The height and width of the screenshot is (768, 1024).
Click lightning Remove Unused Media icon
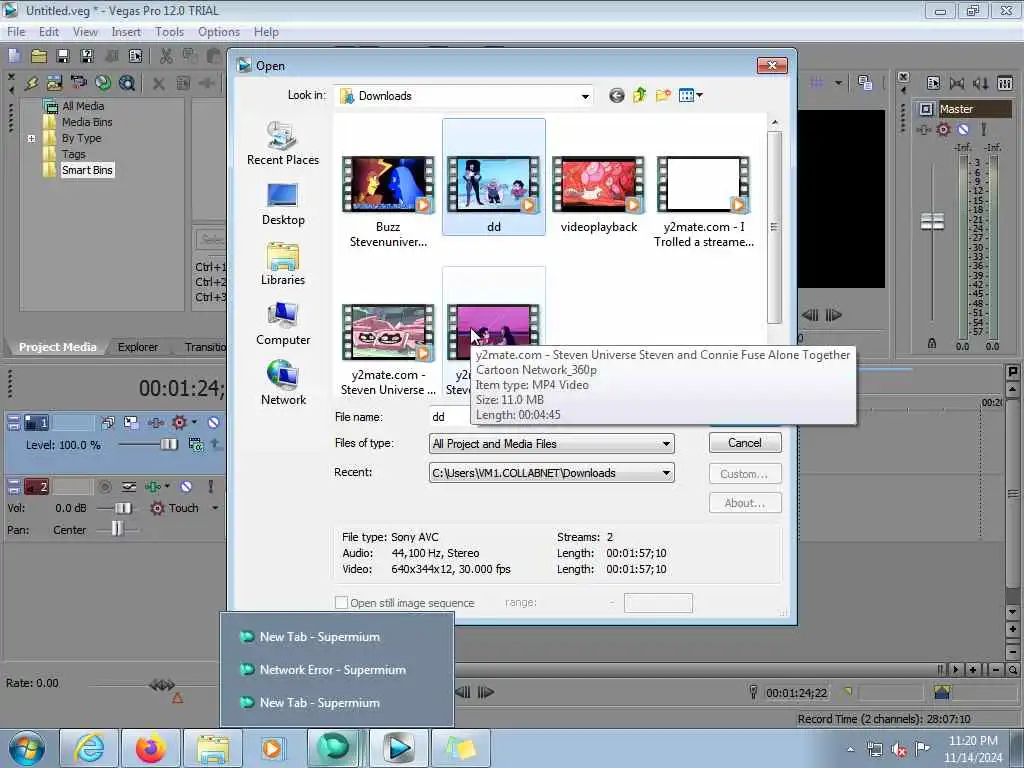point(31,83)
